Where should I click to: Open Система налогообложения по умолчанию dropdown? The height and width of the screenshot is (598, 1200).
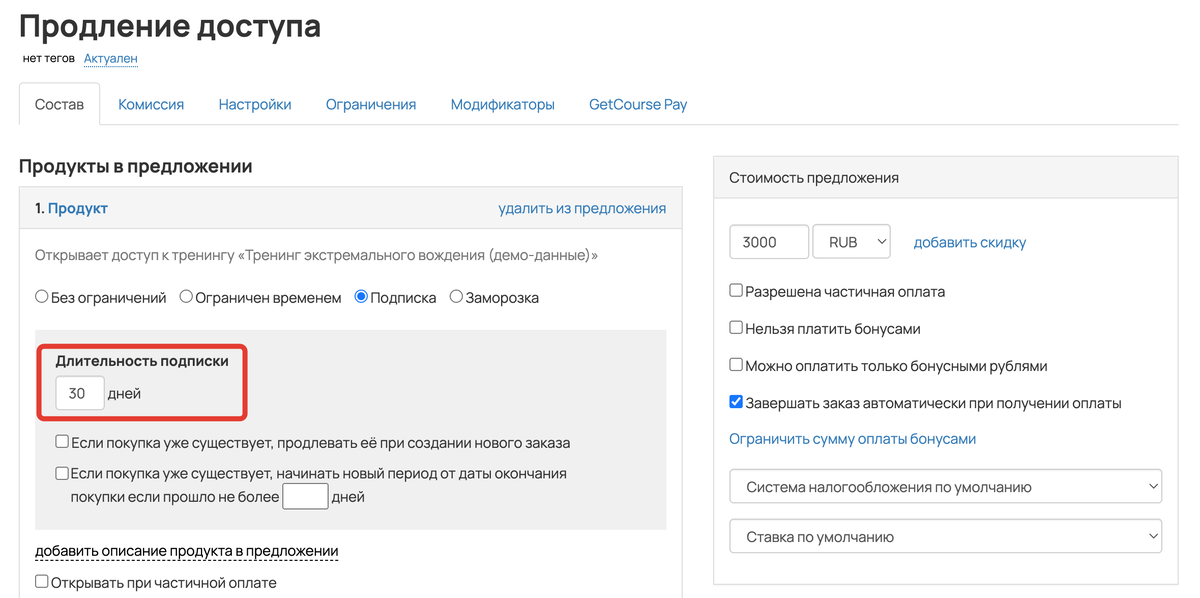tap(946, 487)
